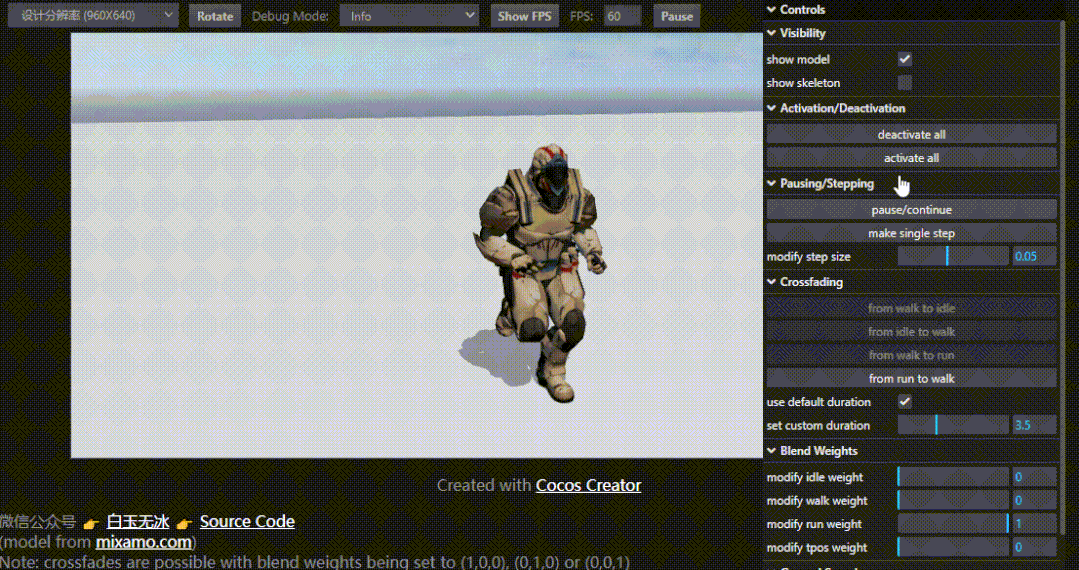Image resolution: width=1079 pixels, height=570 pixels.
Task: Click the walk weight value field
Action: tap(1034, 500)
